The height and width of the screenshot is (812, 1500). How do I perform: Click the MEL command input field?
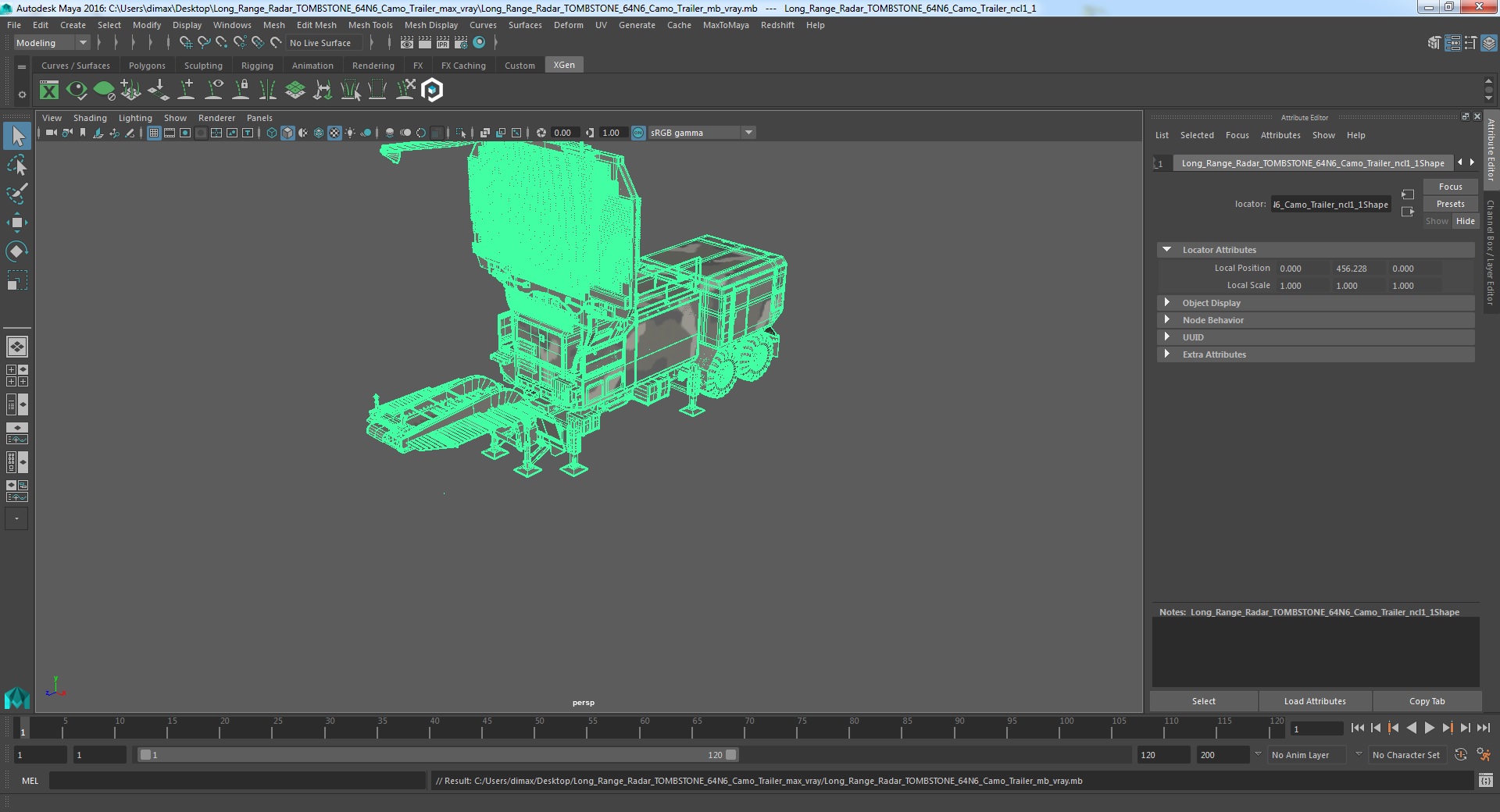tap(237, 781)
